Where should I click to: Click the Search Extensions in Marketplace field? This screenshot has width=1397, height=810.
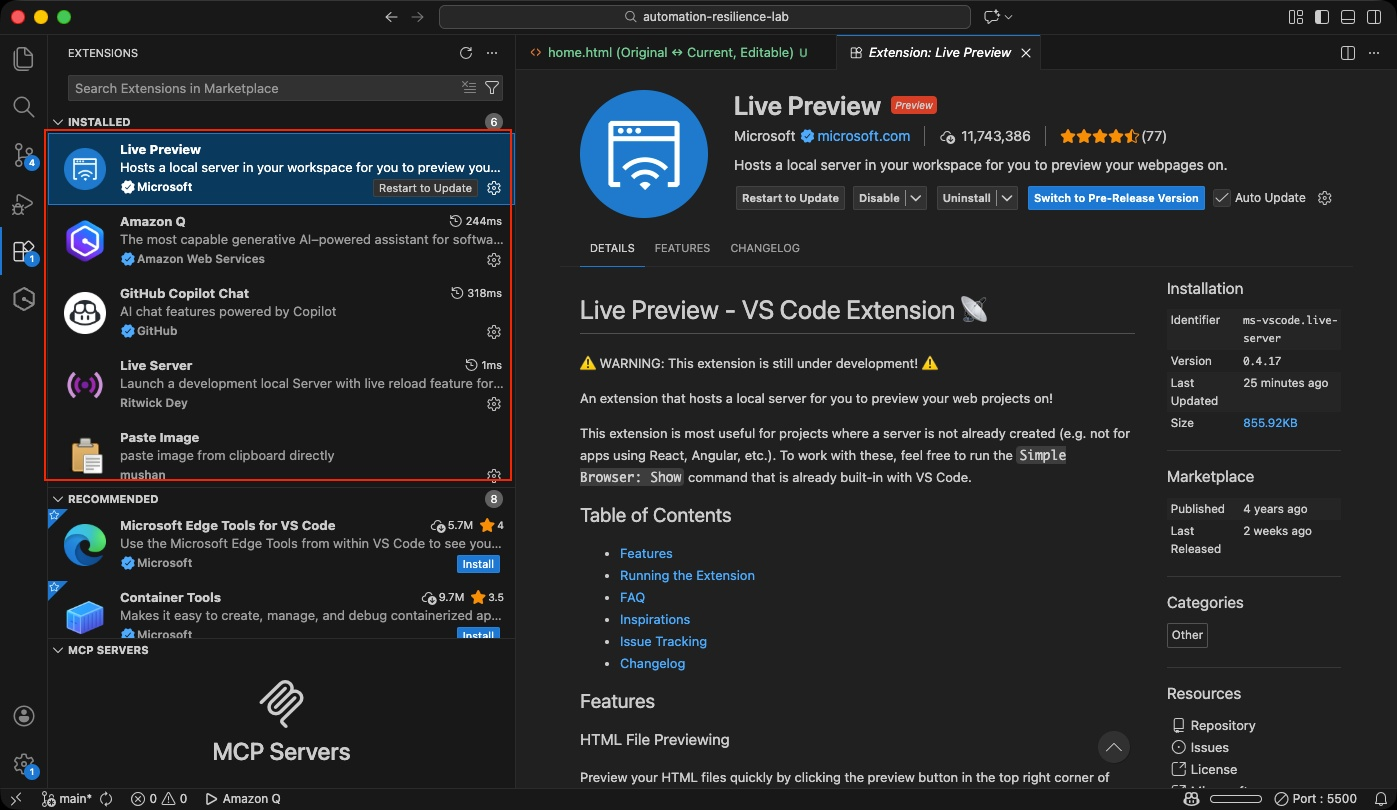[x=265, y=88]
